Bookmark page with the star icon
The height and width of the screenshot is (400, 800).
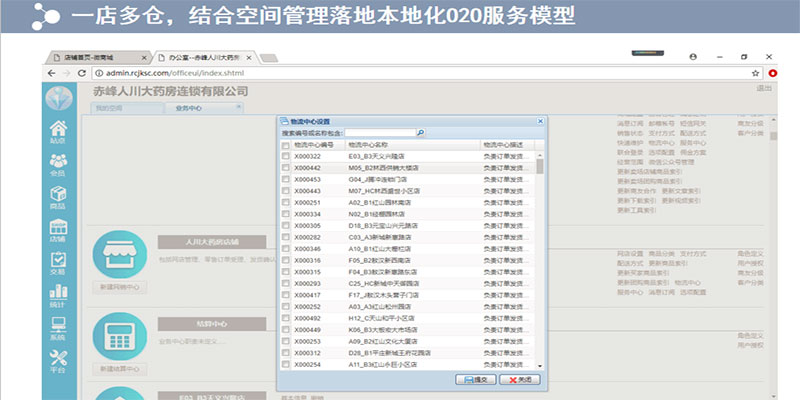(755, 73)
